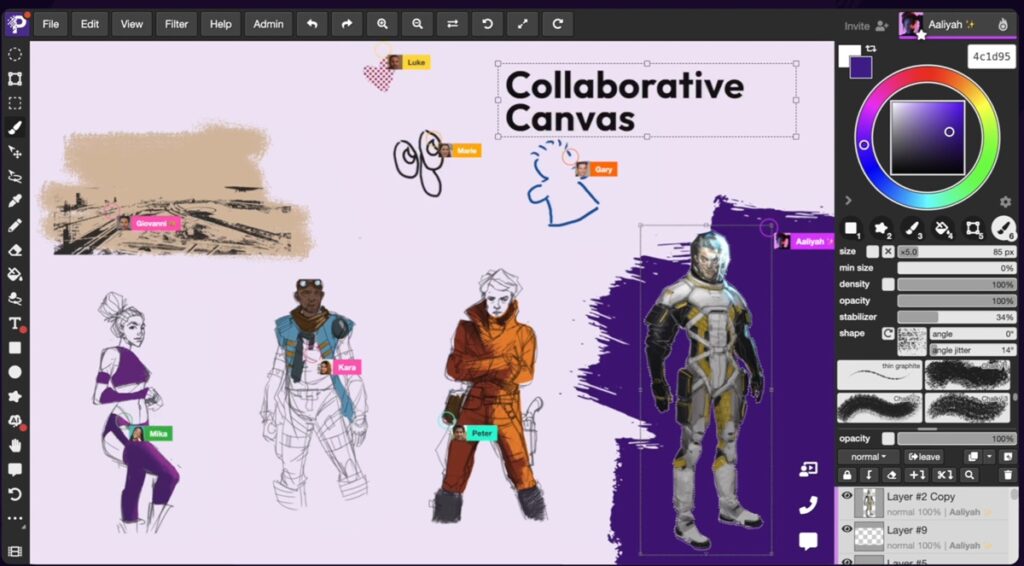The height and width of the screenshot is (566, 1024).
Task: Click the rotate view tool in left toolbar
Action: click(x=14, y=494)
